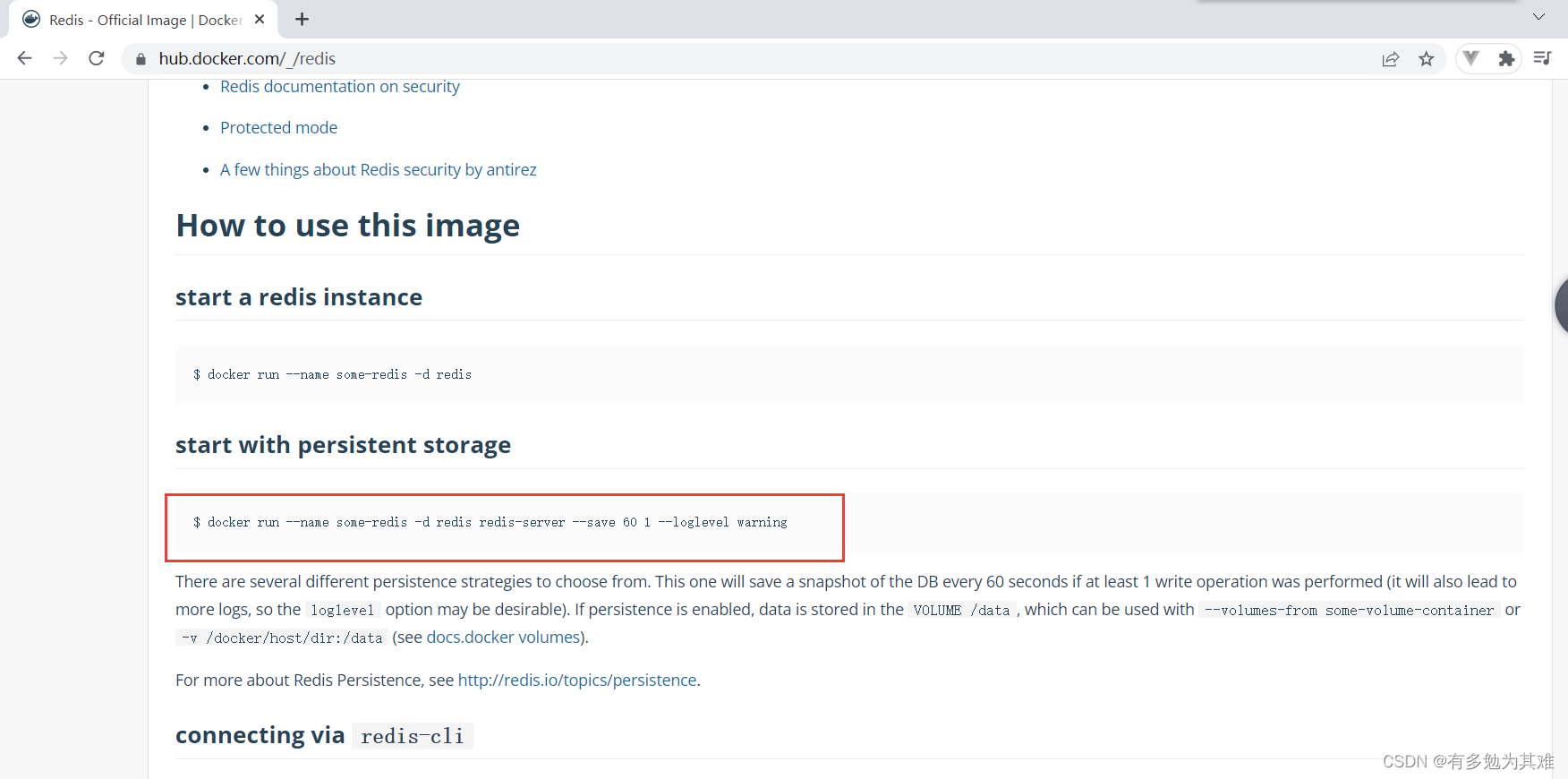This screenshot has height=779, width=1568.
Task: Open Redis documentation on security link
Action: pyautogui.click(x=340, y=87)
